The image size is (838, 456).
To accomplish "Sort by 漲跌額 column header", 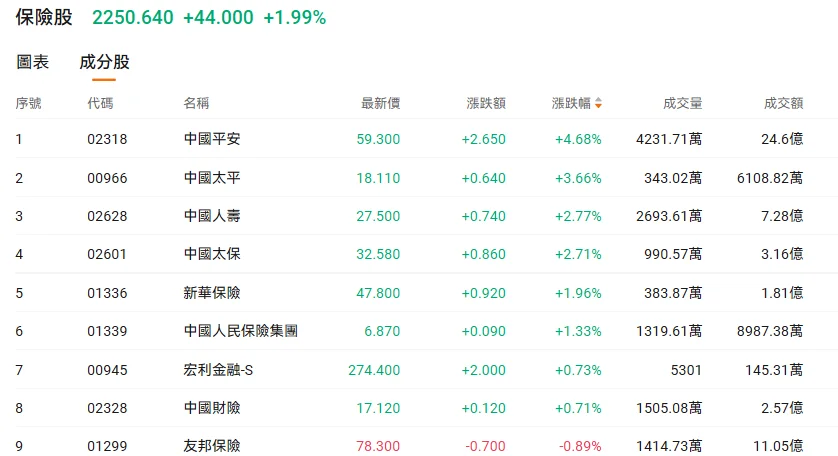I will (485, 103).
